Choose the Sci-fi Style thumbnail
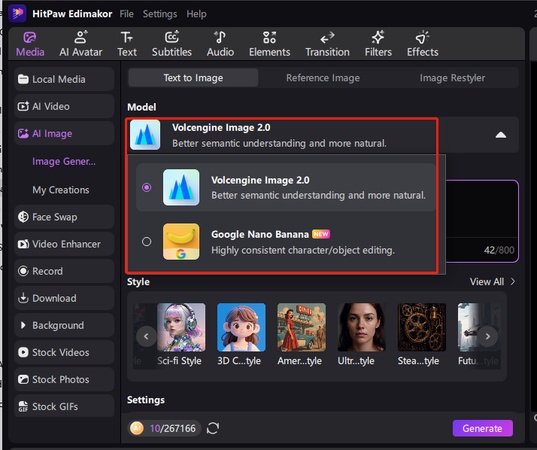The image size is (537, 450). (181, 327)
